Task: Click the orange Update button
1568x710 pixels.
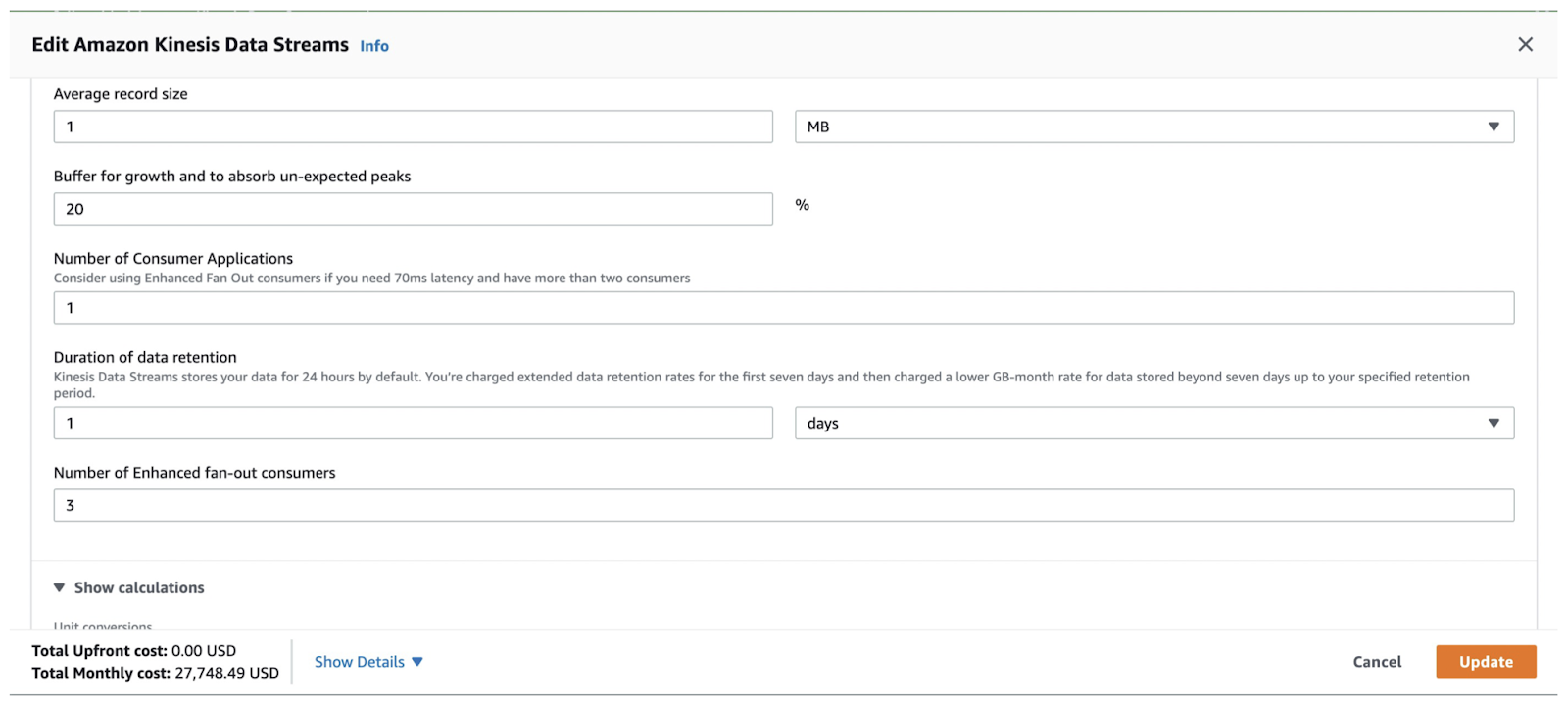Action: pos(1486,662)
